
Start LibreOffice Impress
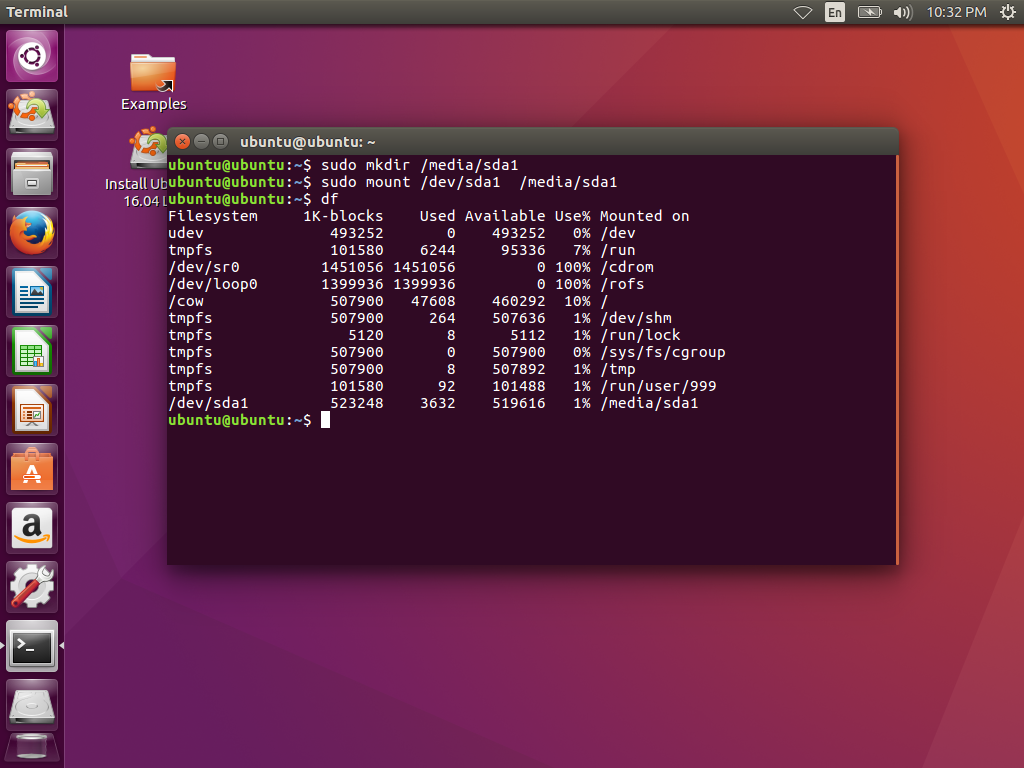(x=31, y=409)
